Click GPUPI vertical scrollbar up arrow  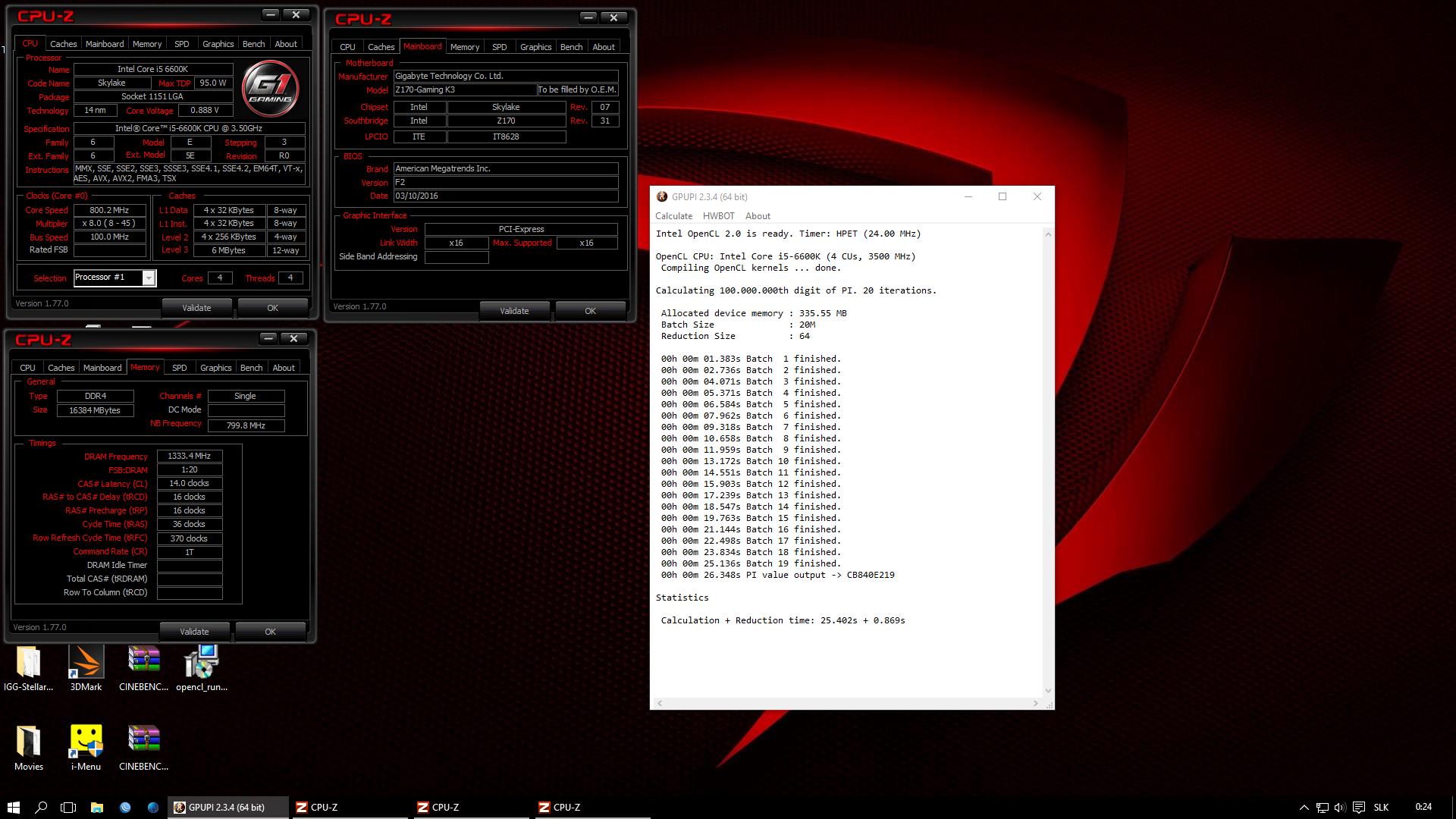click(x=1048, y=234)
